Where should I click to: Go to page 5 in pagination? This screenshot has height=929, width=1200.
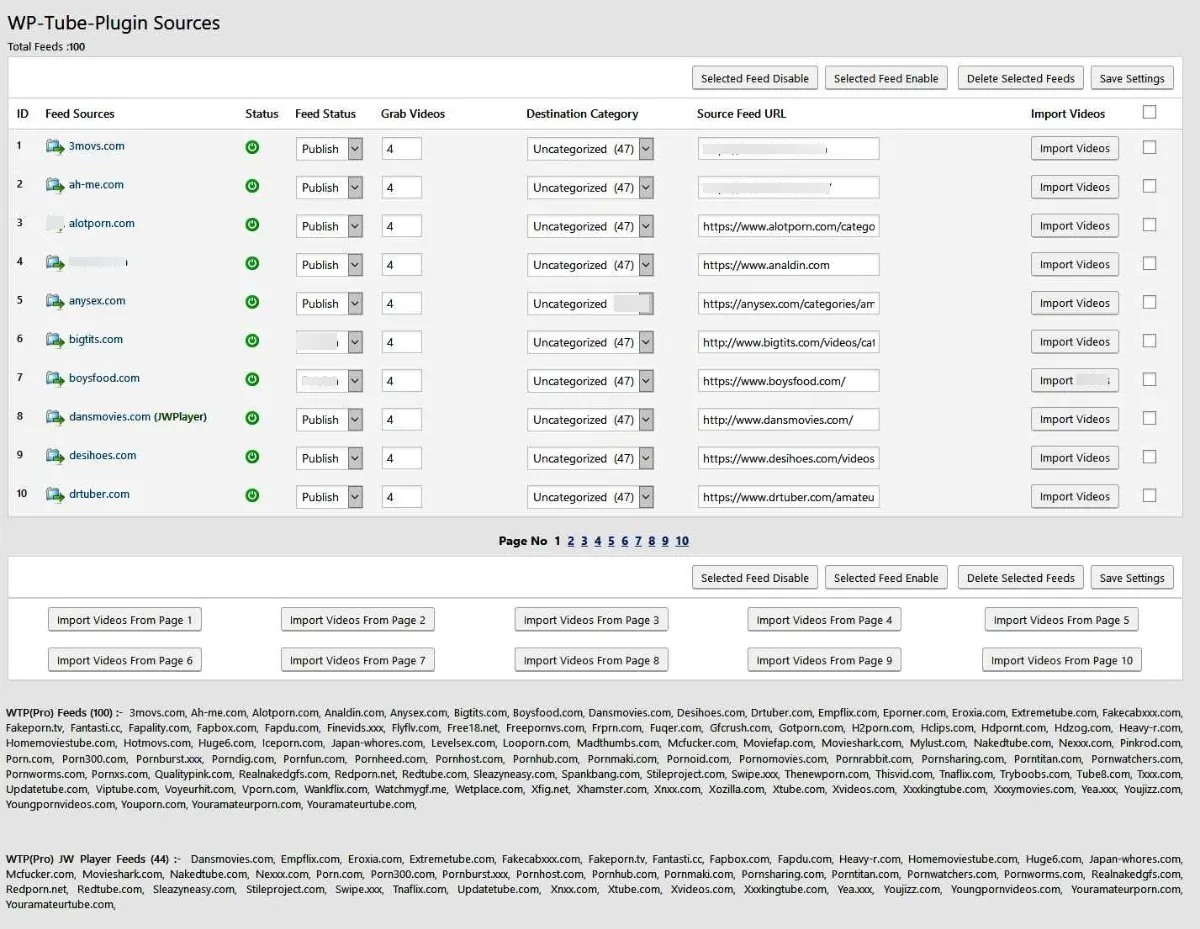611,541
